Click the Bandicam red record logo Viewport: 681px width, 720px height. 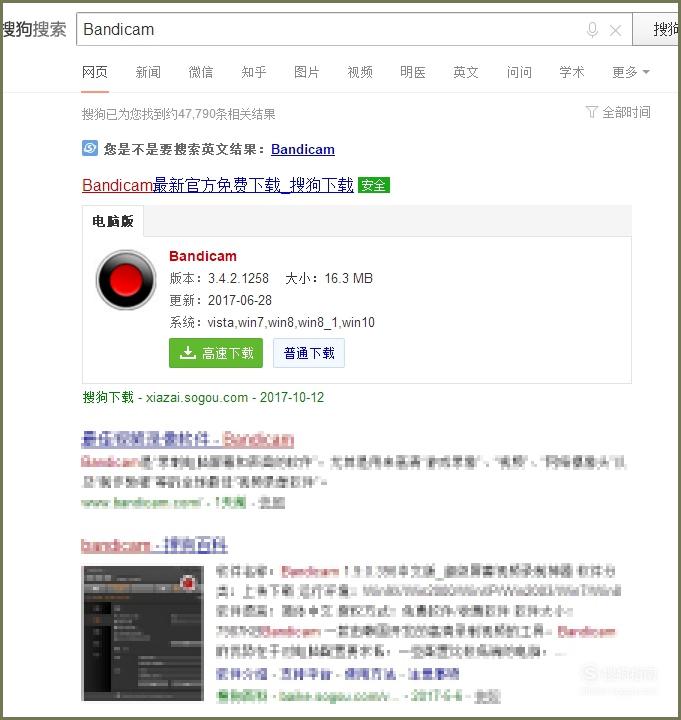[126, 280]
